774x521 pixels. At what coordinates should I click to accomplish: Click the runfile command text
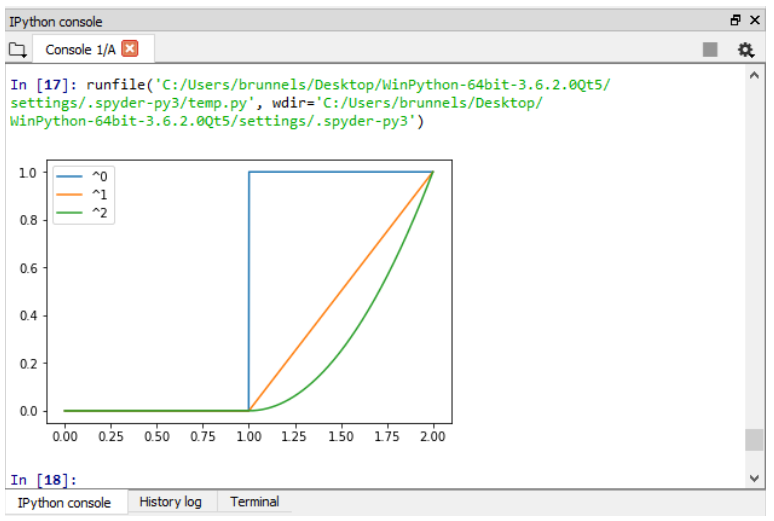pos(310,103)
